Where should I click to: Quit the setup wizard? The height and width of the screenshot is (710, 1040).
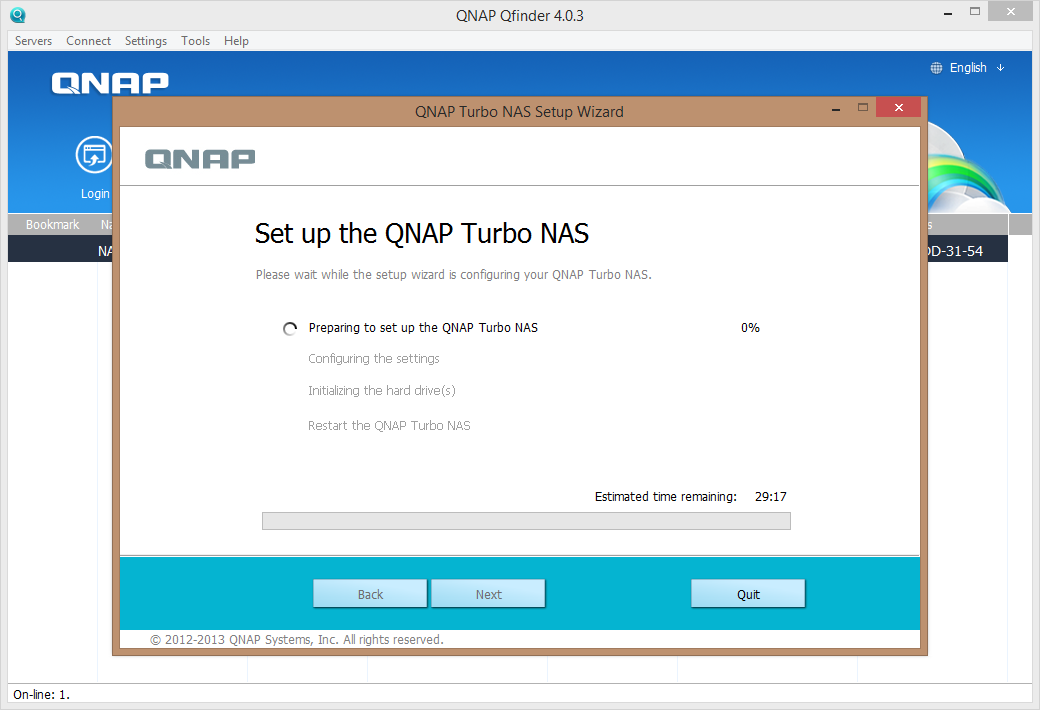pyautogui.click(x=748, y=594)
